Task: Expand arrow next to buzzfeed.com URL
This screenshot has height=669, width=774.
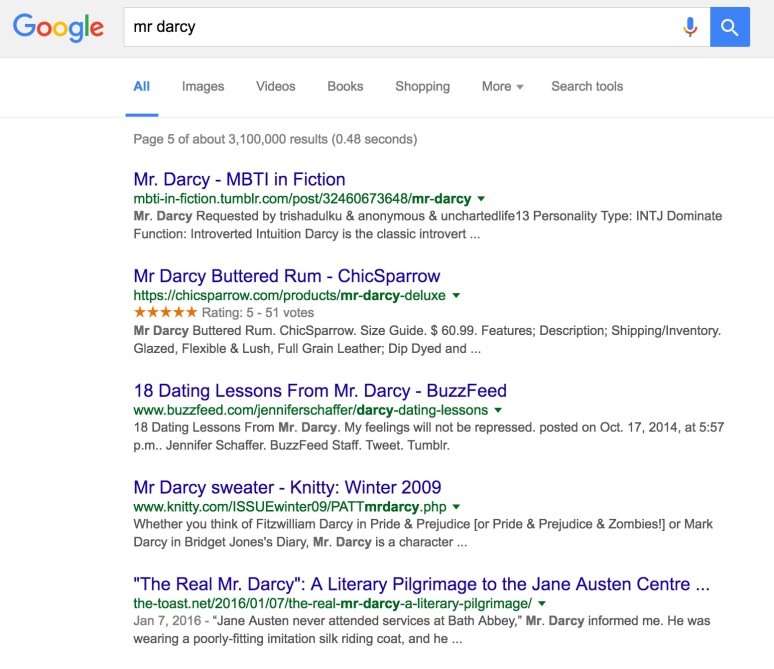Action: tap(498, 410)
